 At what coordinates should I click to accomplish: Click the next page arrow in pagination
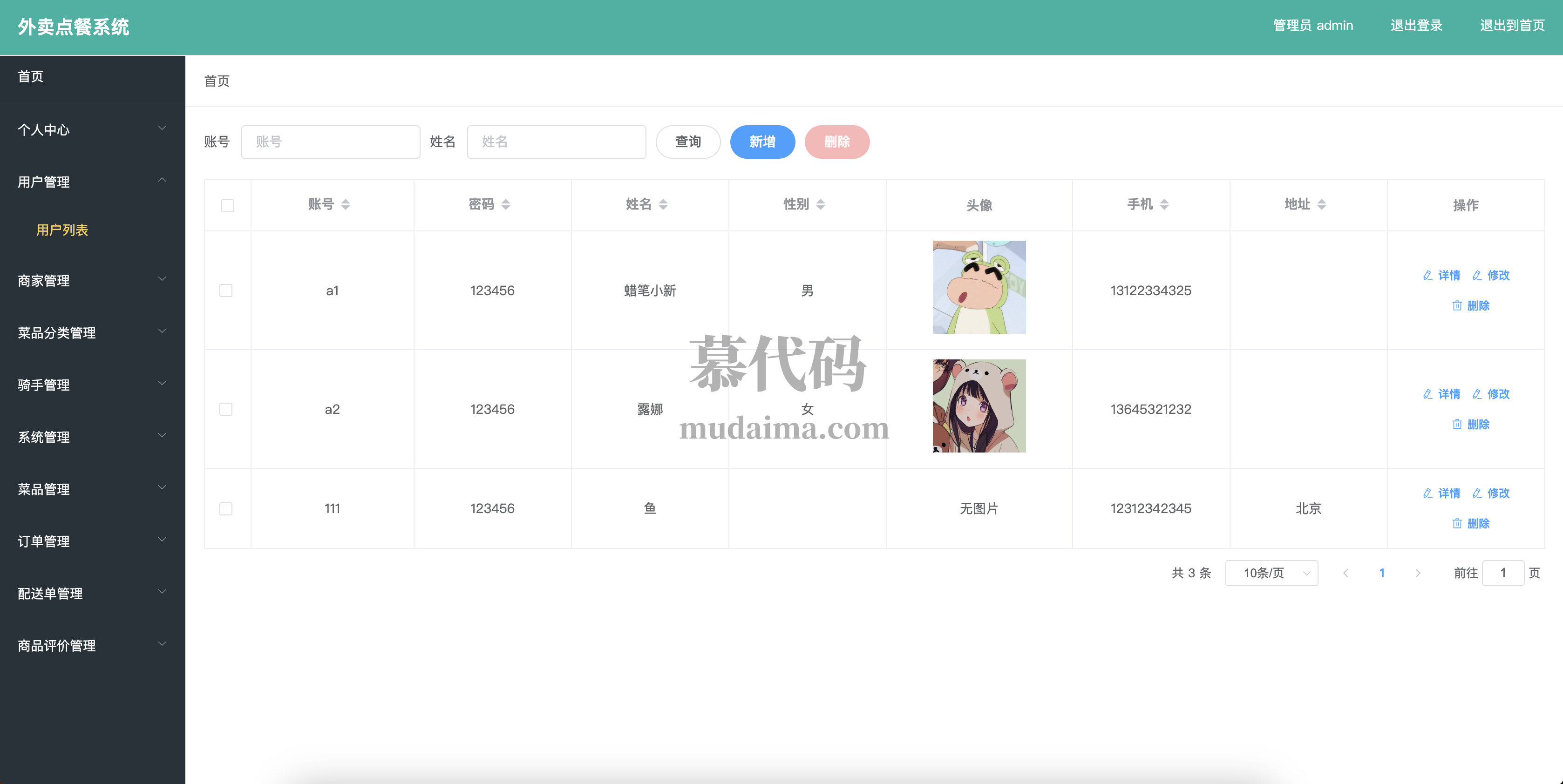click(1417, 573)
